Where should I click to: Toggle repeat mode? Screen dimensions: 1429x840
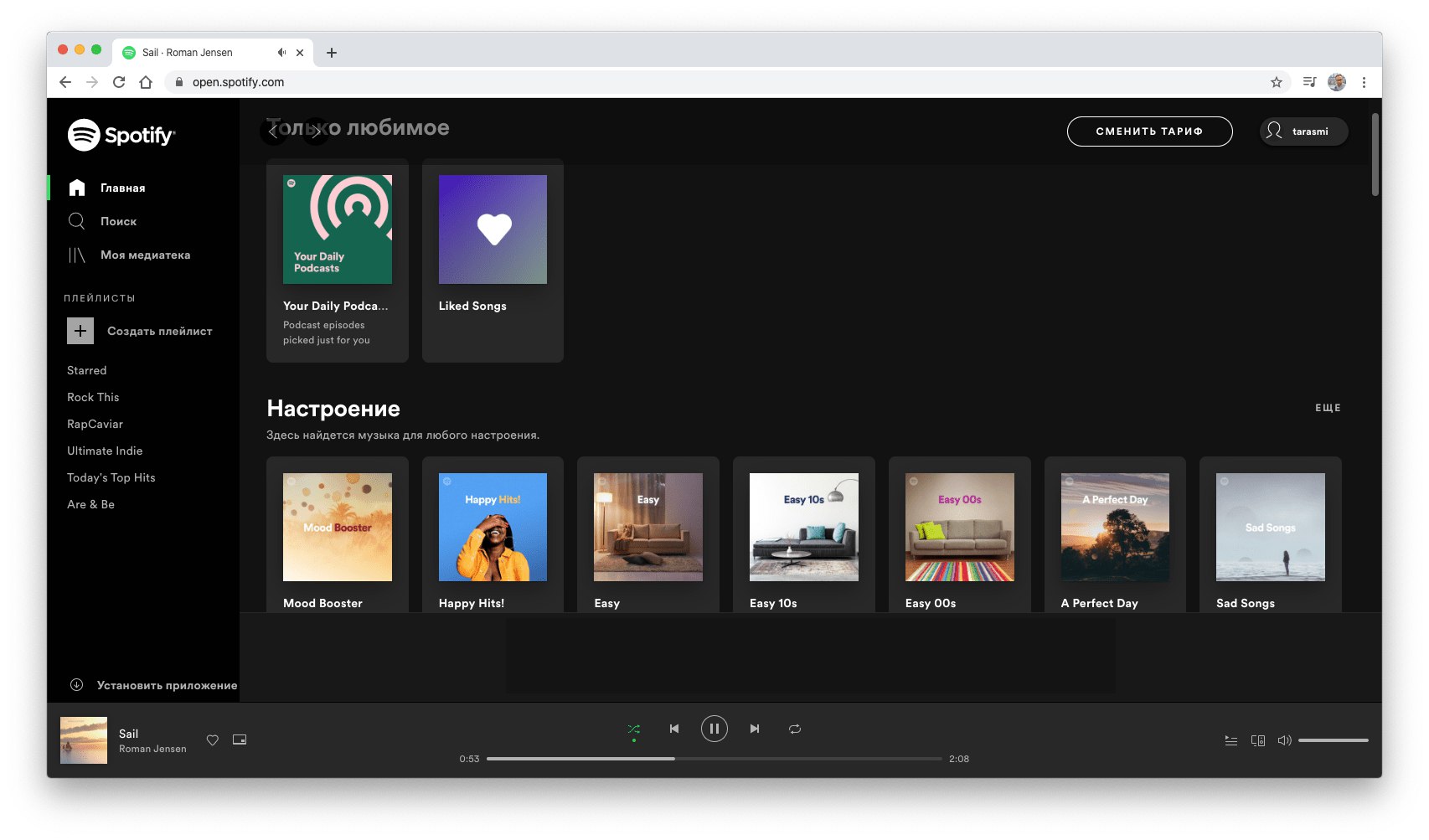click(x=795, y=729)
